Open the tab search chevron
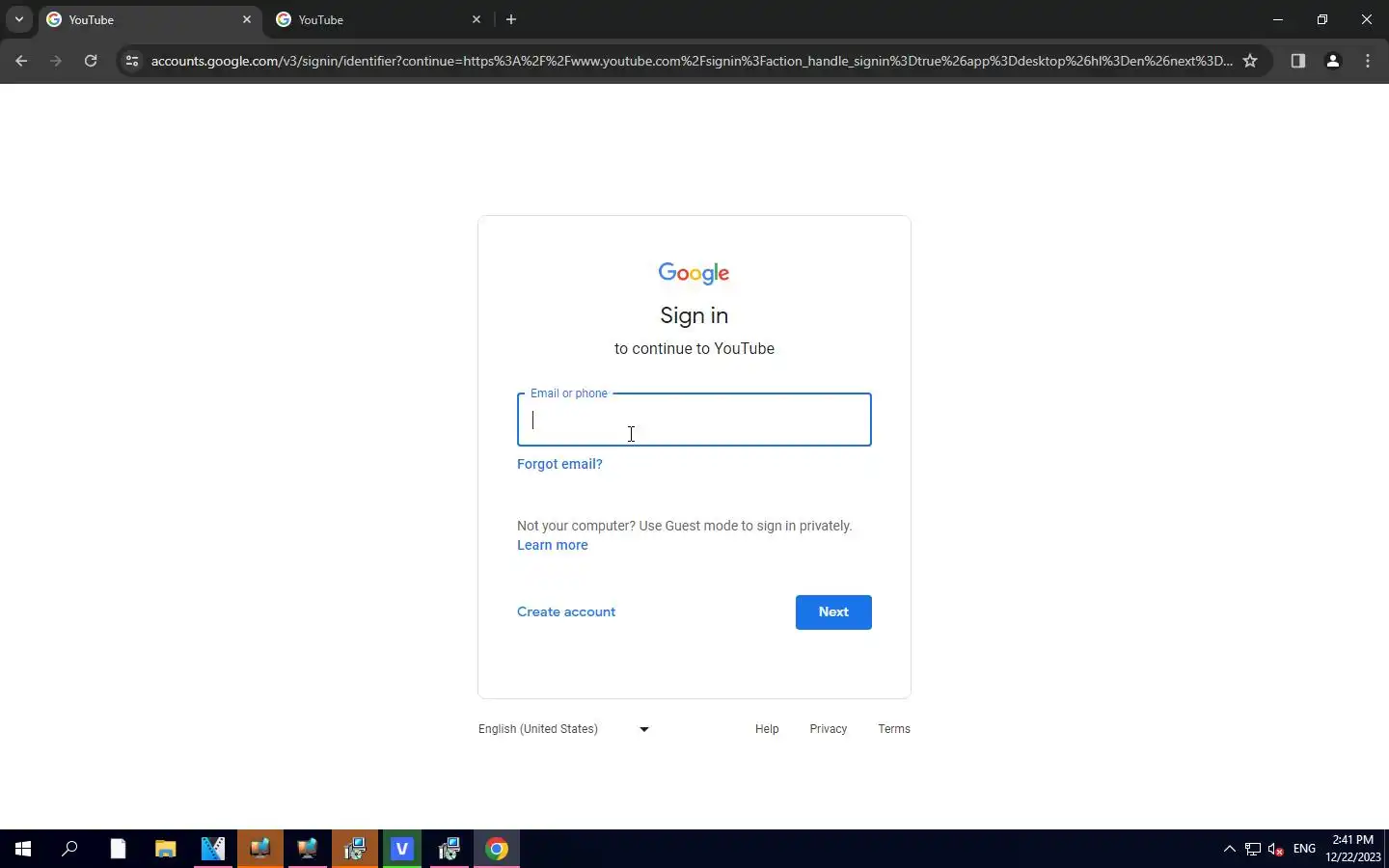 pos(18,19)
